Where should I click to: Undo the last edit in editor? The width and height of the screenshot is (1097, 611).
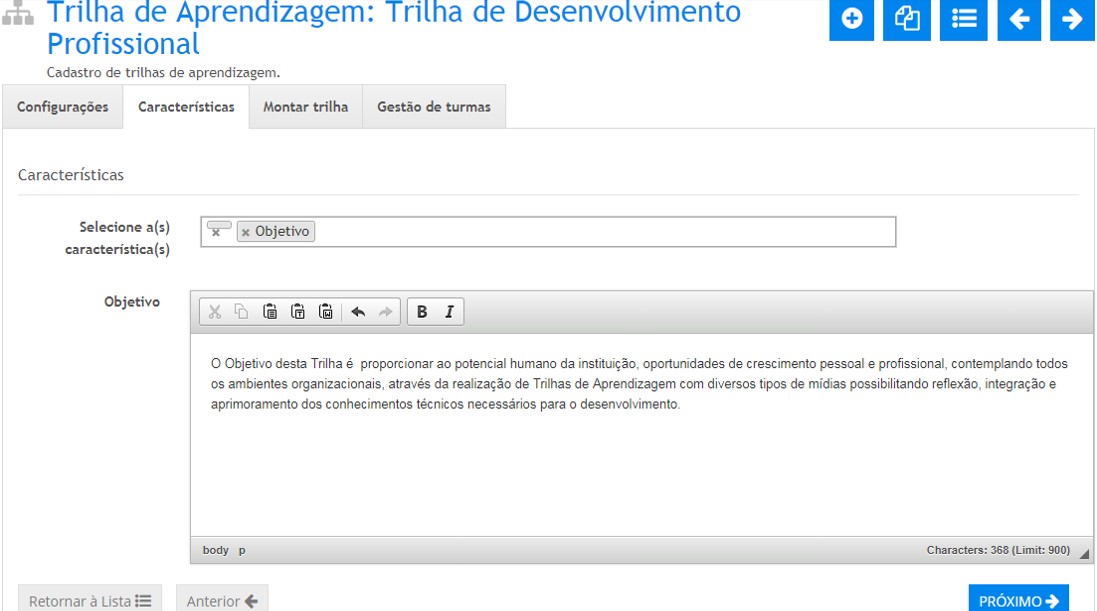(358, 312)
